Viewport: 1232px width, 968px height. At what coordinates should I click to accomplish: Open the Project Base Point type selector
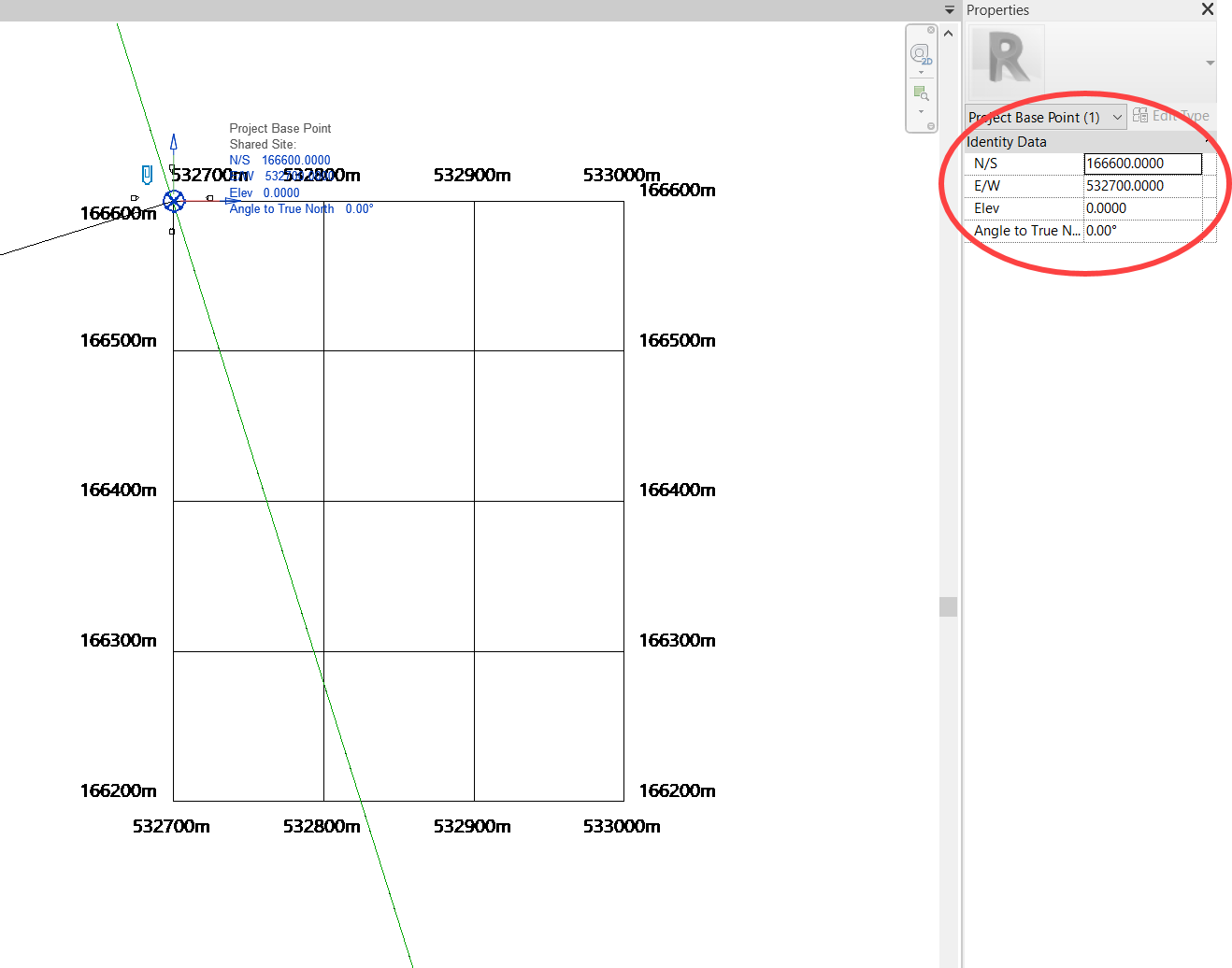click(x=1045, y=117)
